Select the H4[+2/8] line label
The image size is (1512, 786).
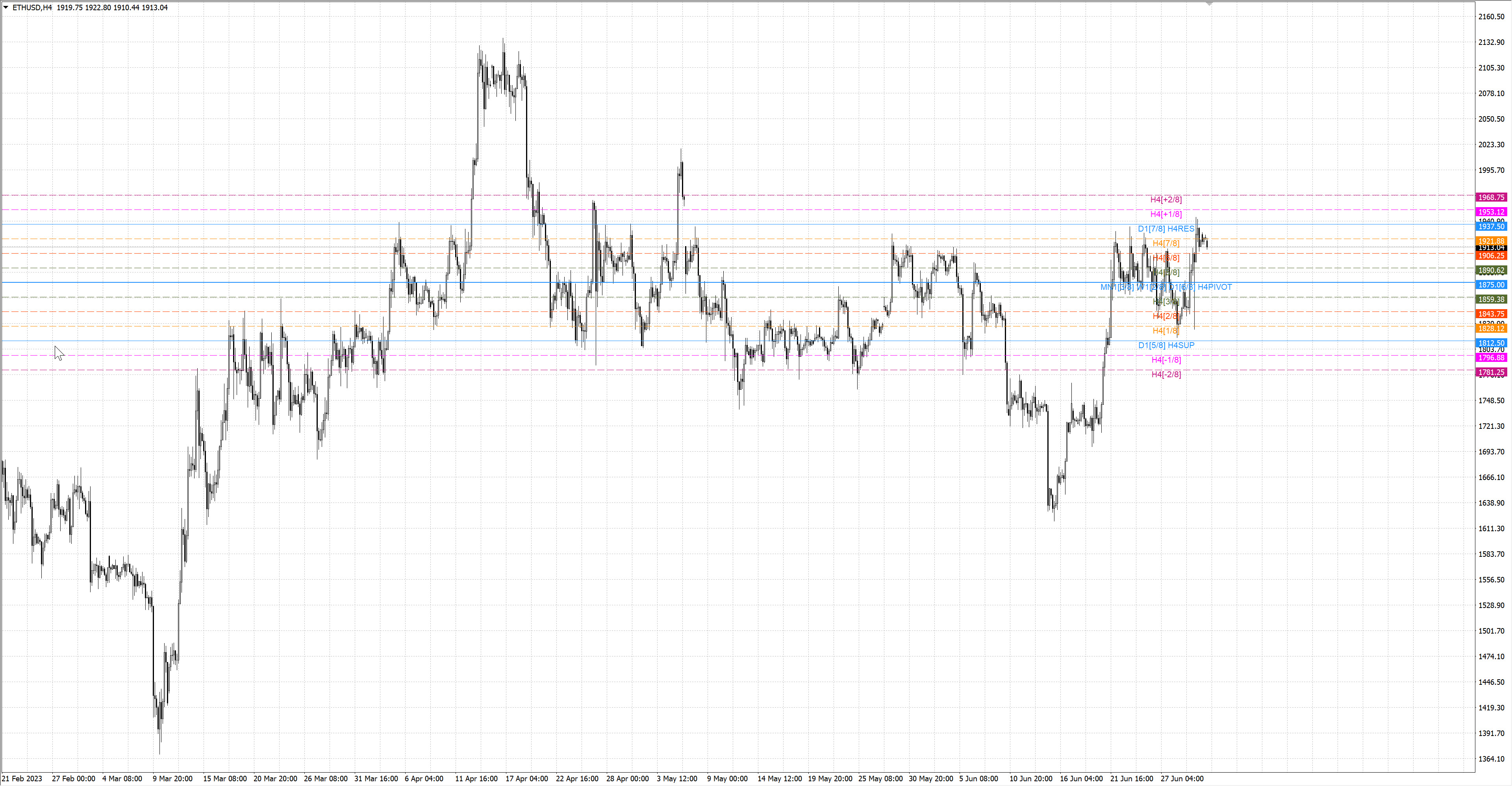pyautogui.click(x=1165, y=200)
